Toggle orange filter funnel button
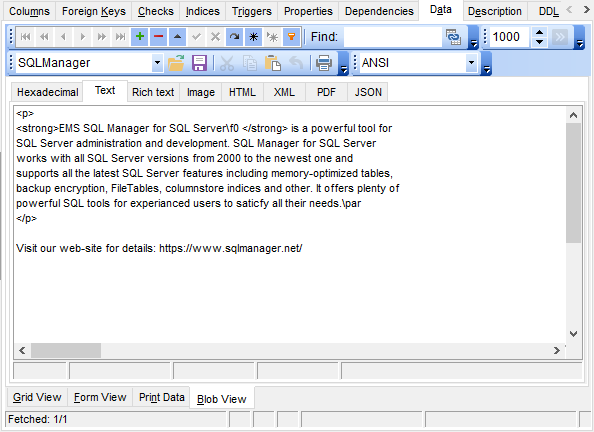Screen dimensions: 594x432 click(291, 37)
